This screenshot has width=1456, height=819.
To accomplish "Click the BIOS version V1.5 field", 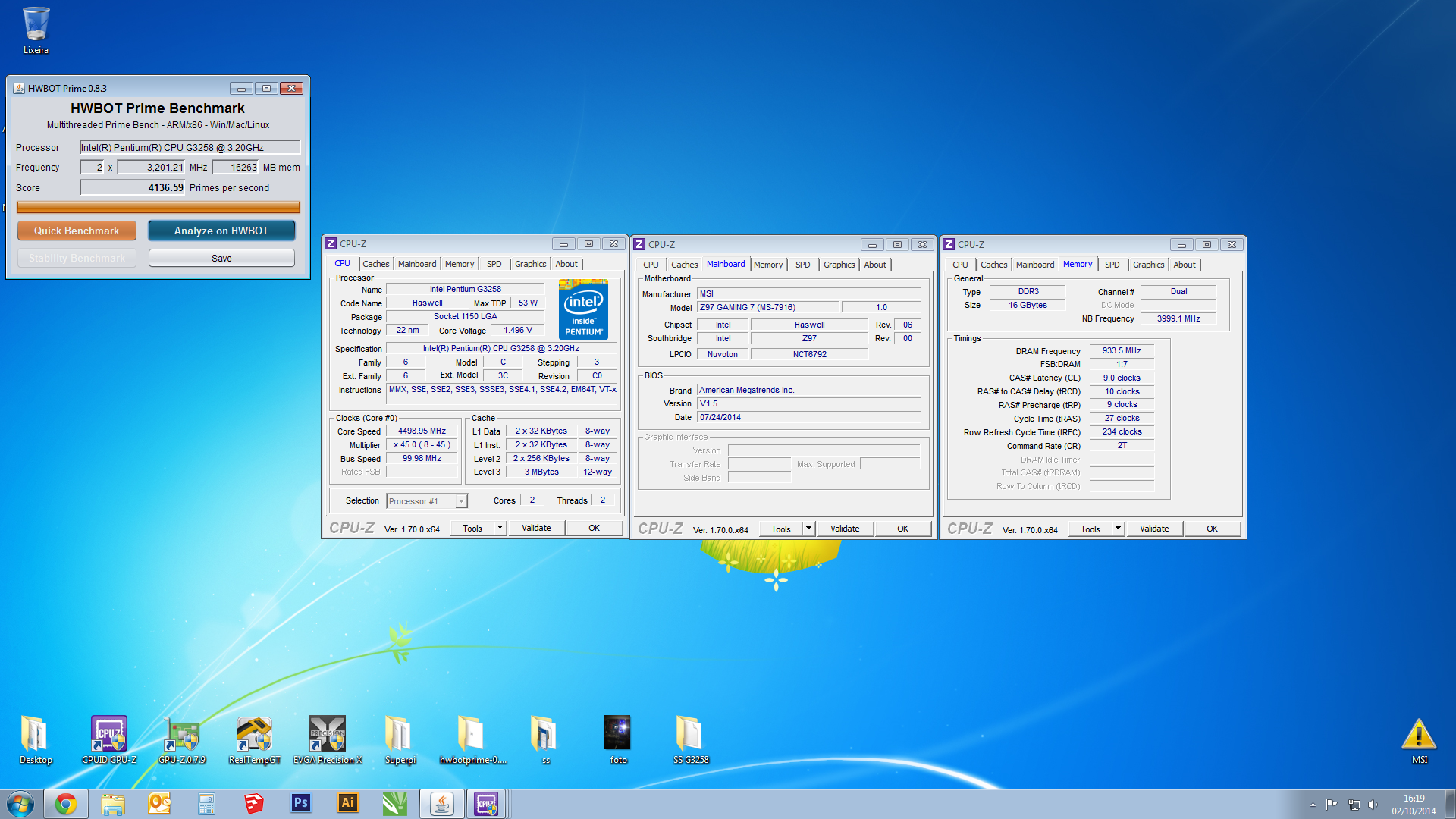I will (808, 403).
